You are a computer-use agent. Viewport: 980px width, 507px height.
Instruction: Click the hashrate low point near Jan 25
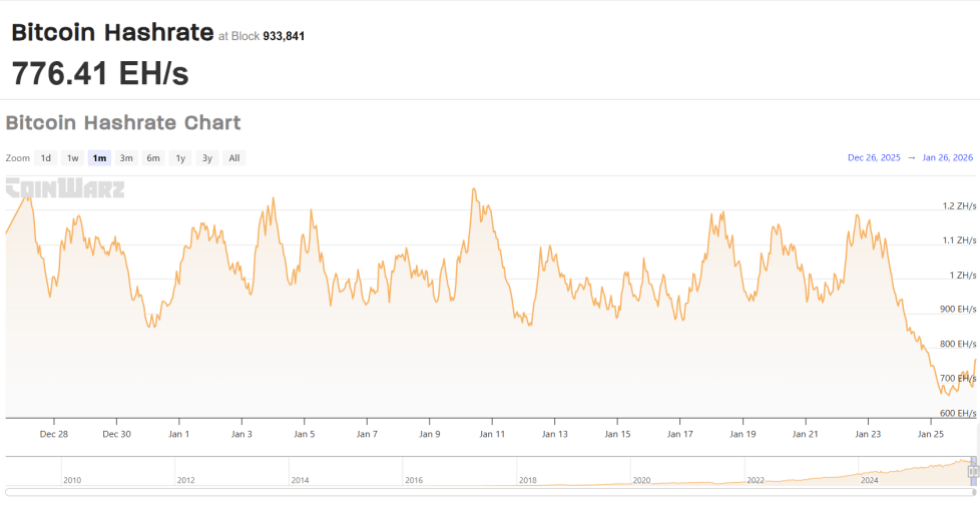(x=944, y=394)
